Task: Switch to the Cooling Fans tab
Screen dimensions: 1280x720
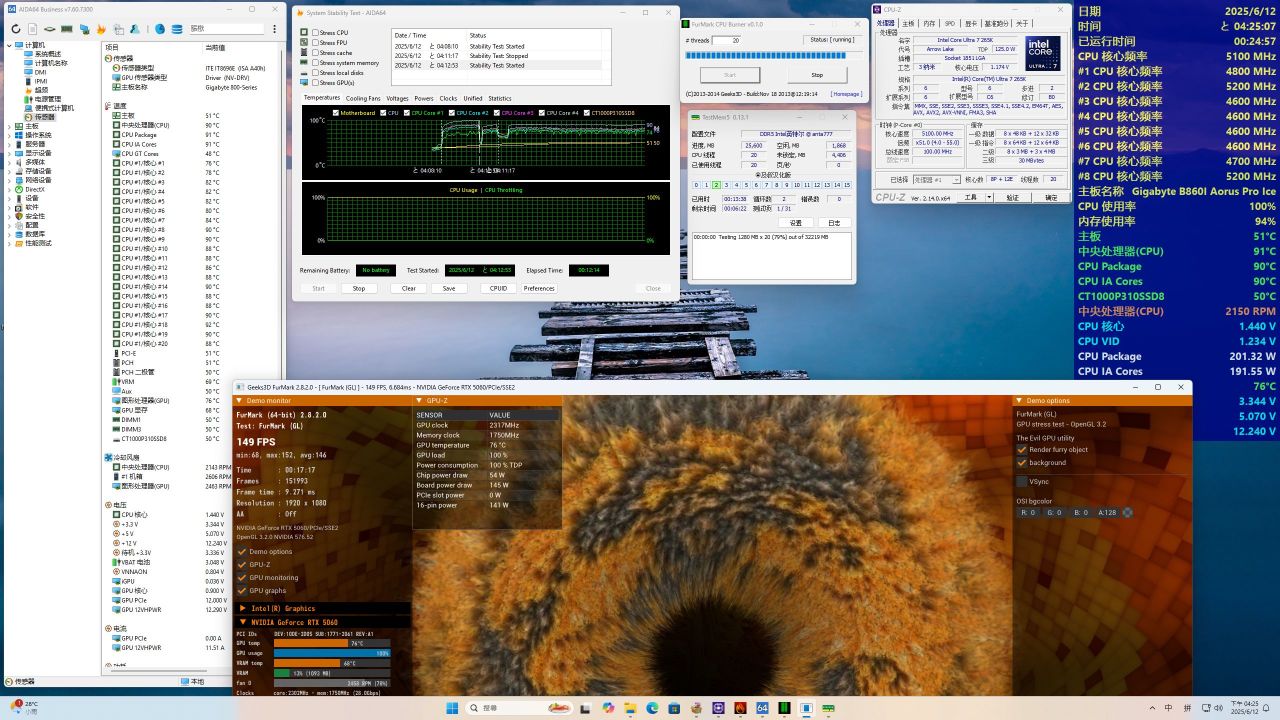Action: [x=363, y=98]
